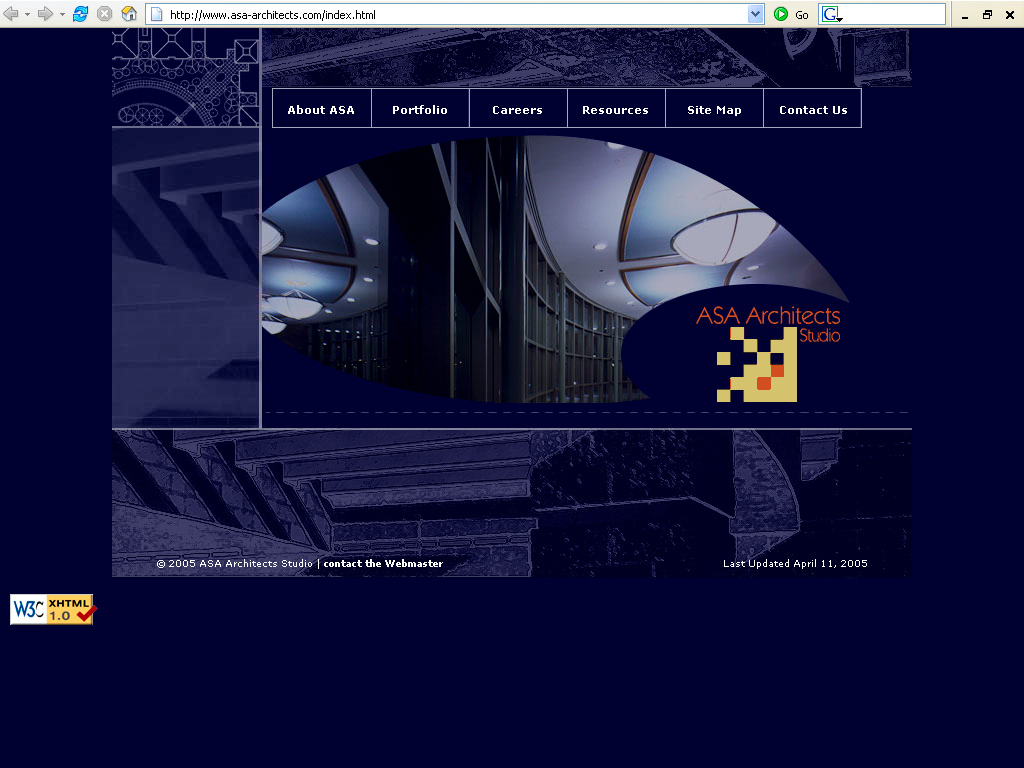Go forward with the Forward arrow
This screenshot has height=768, width=1024.
coord(44,14)
